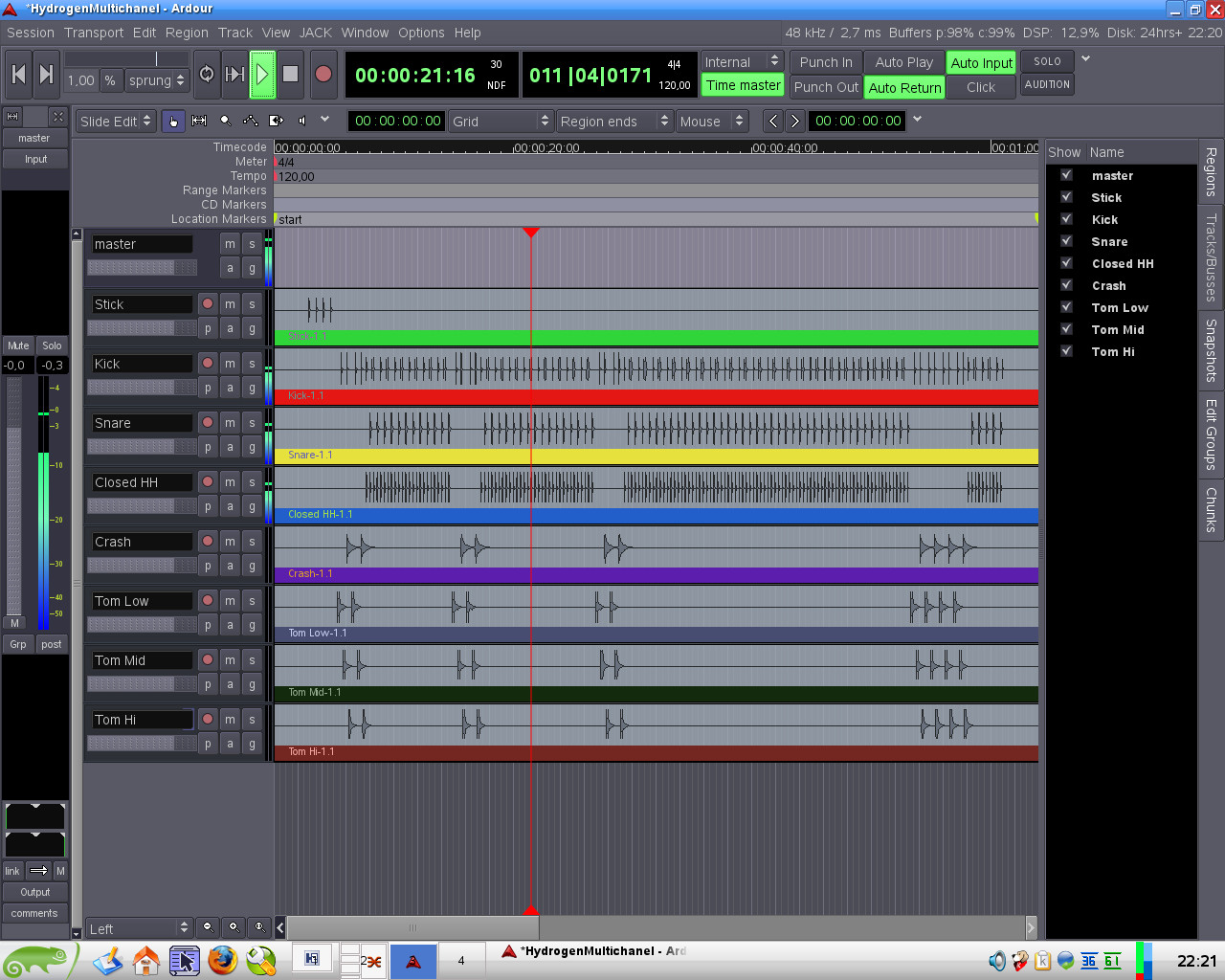Click the shuttle speed control bar
The image size is (1225, 980).
point(125,59)
